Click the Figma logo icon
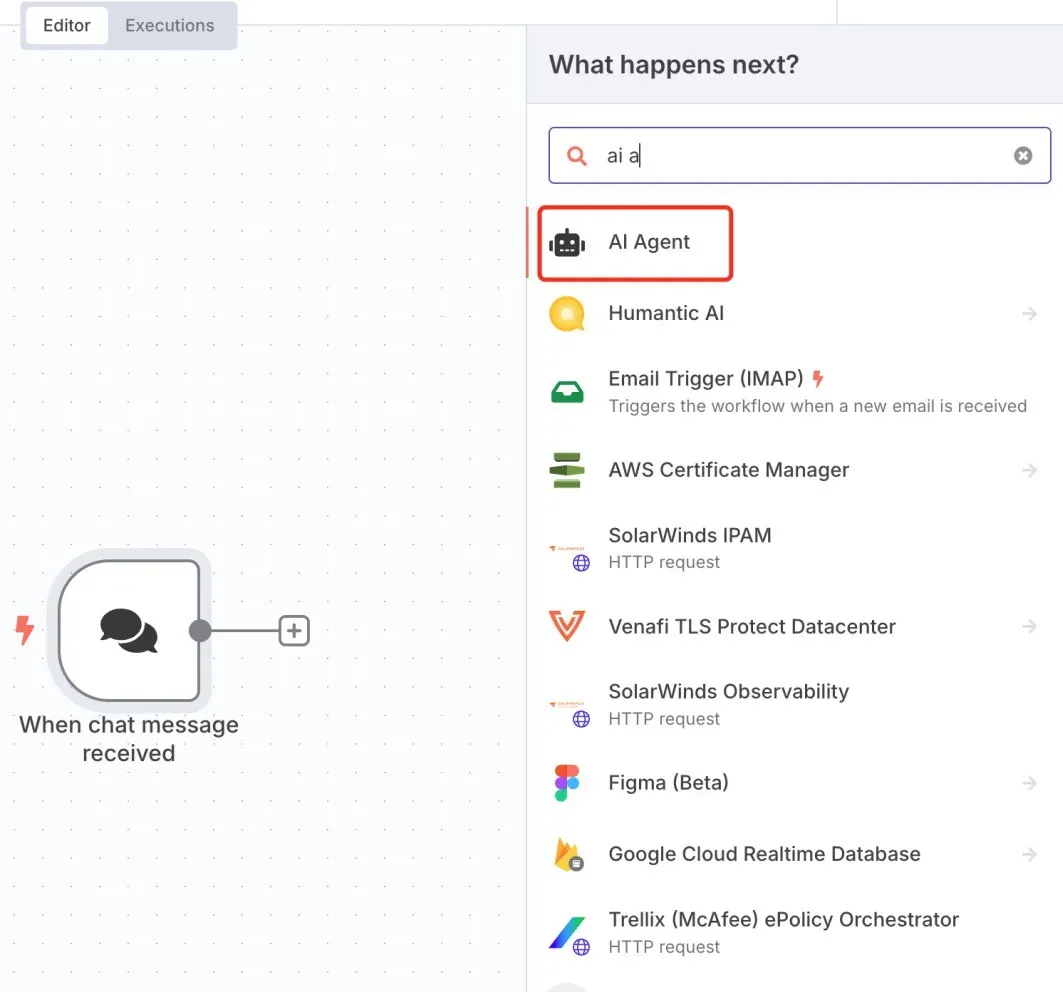1063x992 pixels. pyautogui.click(x=567, y=783)
